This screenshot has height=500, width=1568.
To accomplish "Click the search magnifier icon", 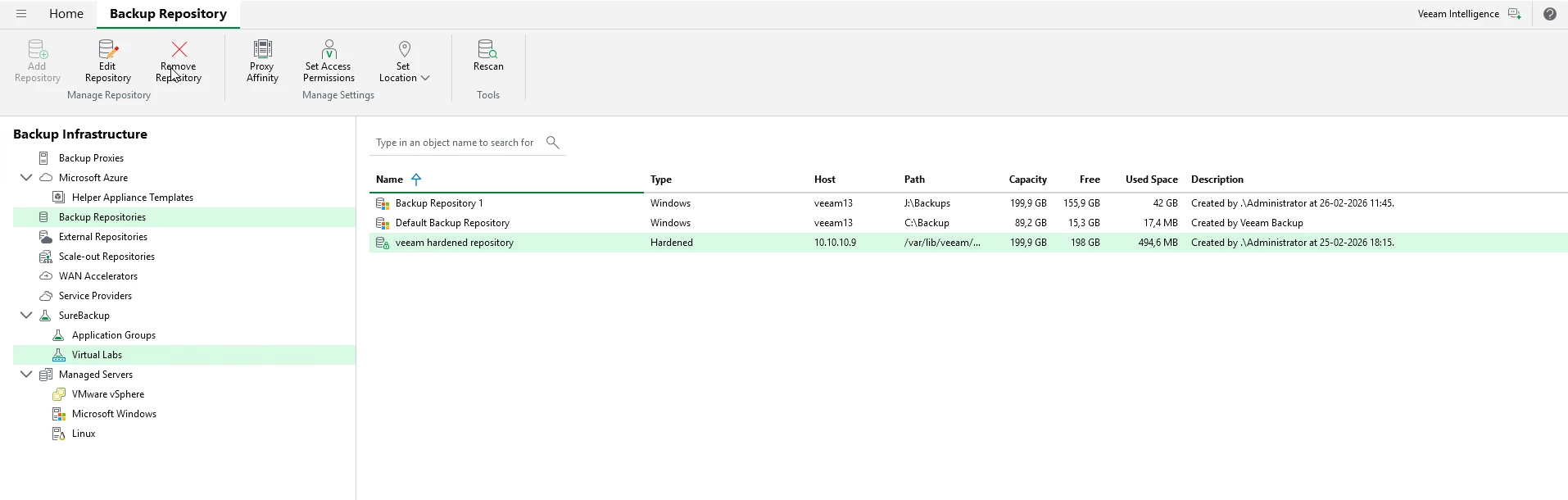I will click(553, 143).
